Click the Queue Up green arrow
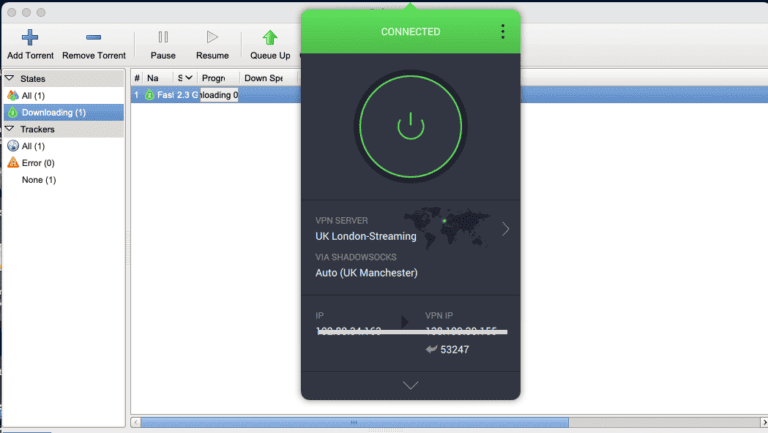Viewport: 768px width, 433px height. [x=270, y=38]
